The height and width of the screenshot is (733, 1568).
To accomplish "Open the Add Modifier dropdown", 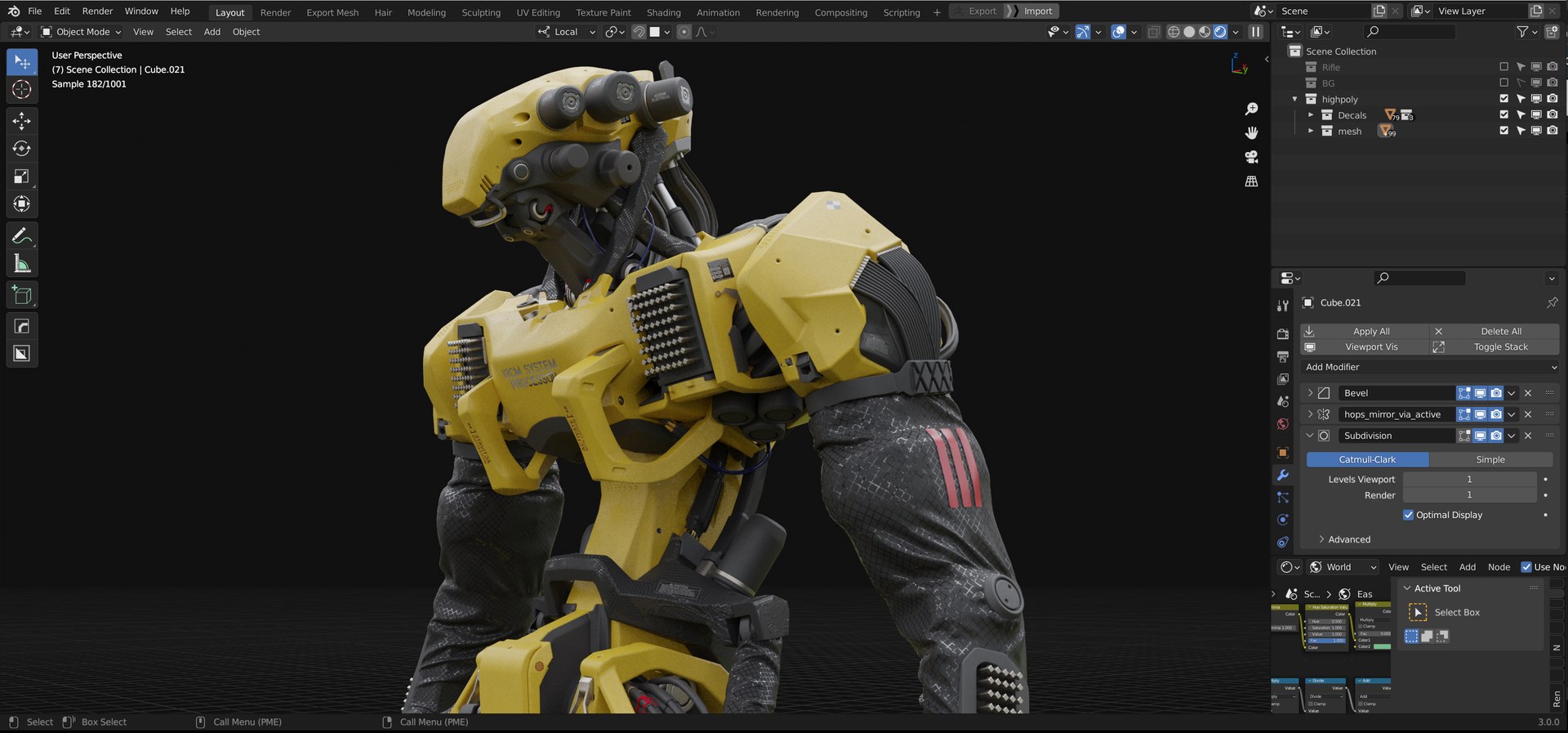I will [x=1431, y=367].
